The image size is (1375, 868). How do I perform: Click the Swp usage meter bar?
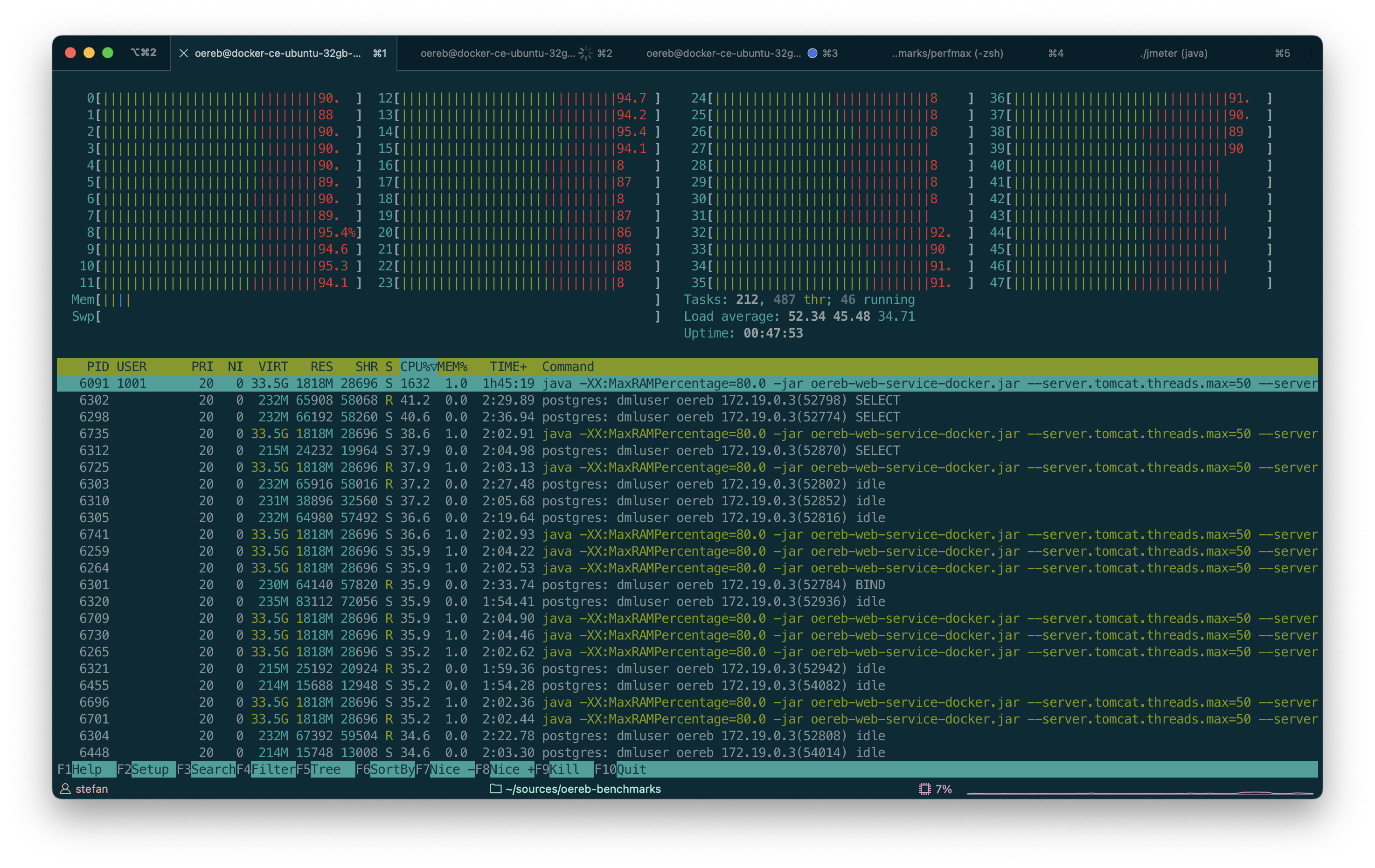click(x=366, y=316)
